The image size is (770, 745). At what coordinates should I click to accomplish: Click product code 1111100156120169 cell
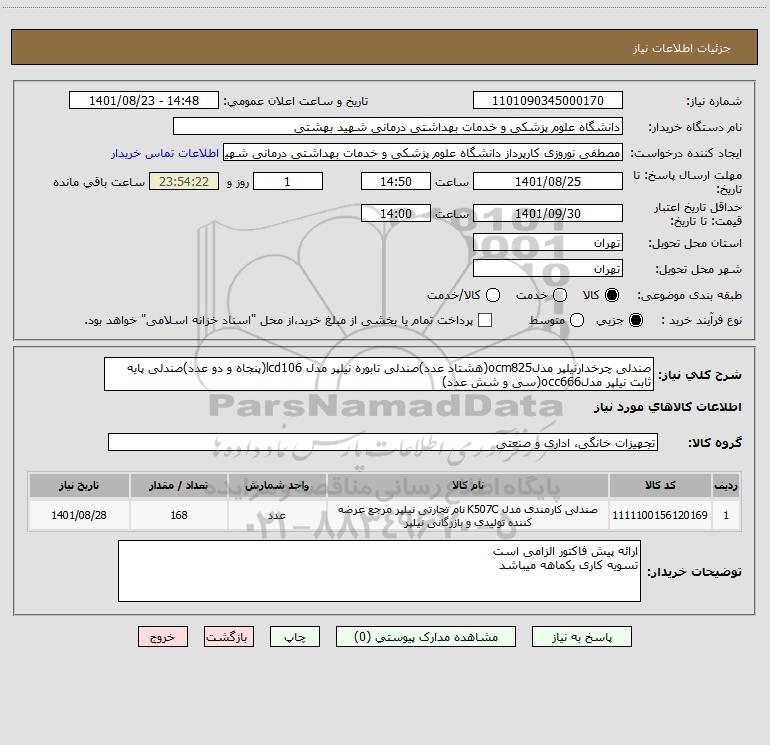click(x=660, y=515)
